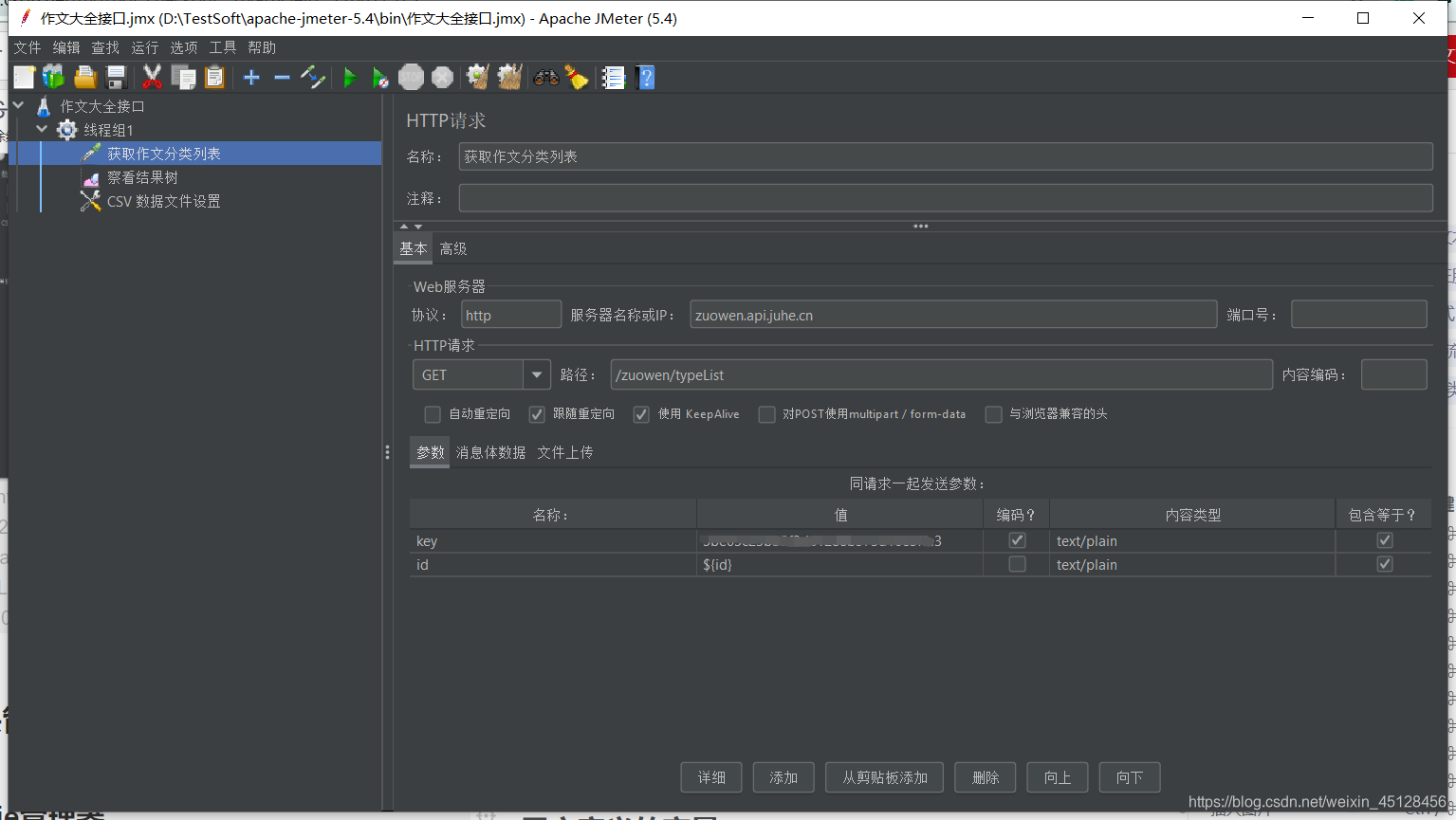Select 线程组1 thread group node
1456x820 pixels.
coord(108,130)
